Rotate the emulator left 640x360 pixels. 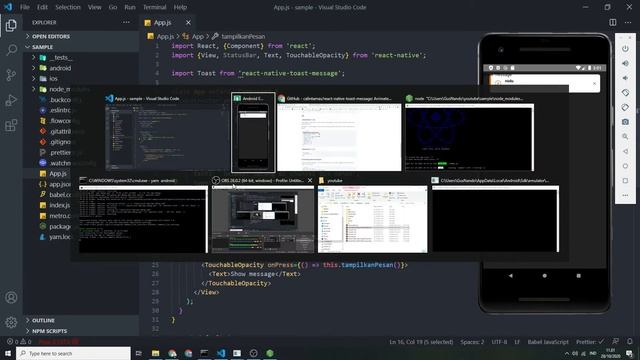[625, 93]
